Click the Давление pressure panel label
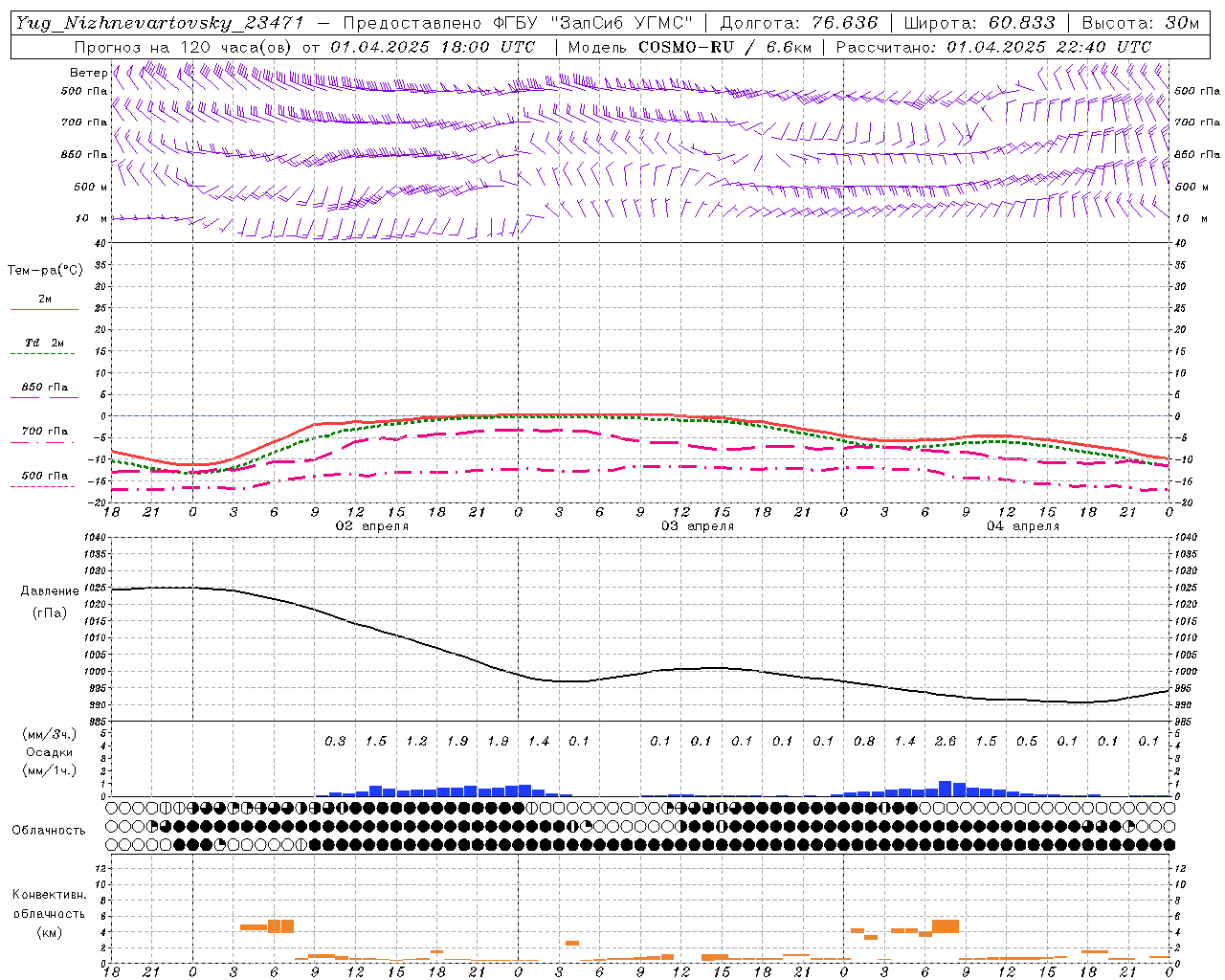This screenshot has width=1225, height=980. point(50,591)
